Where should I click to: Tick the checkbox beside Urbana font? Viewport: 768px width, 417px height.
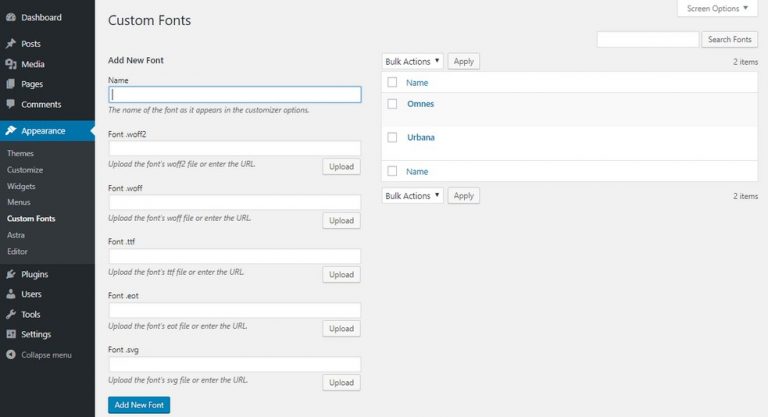393,138
